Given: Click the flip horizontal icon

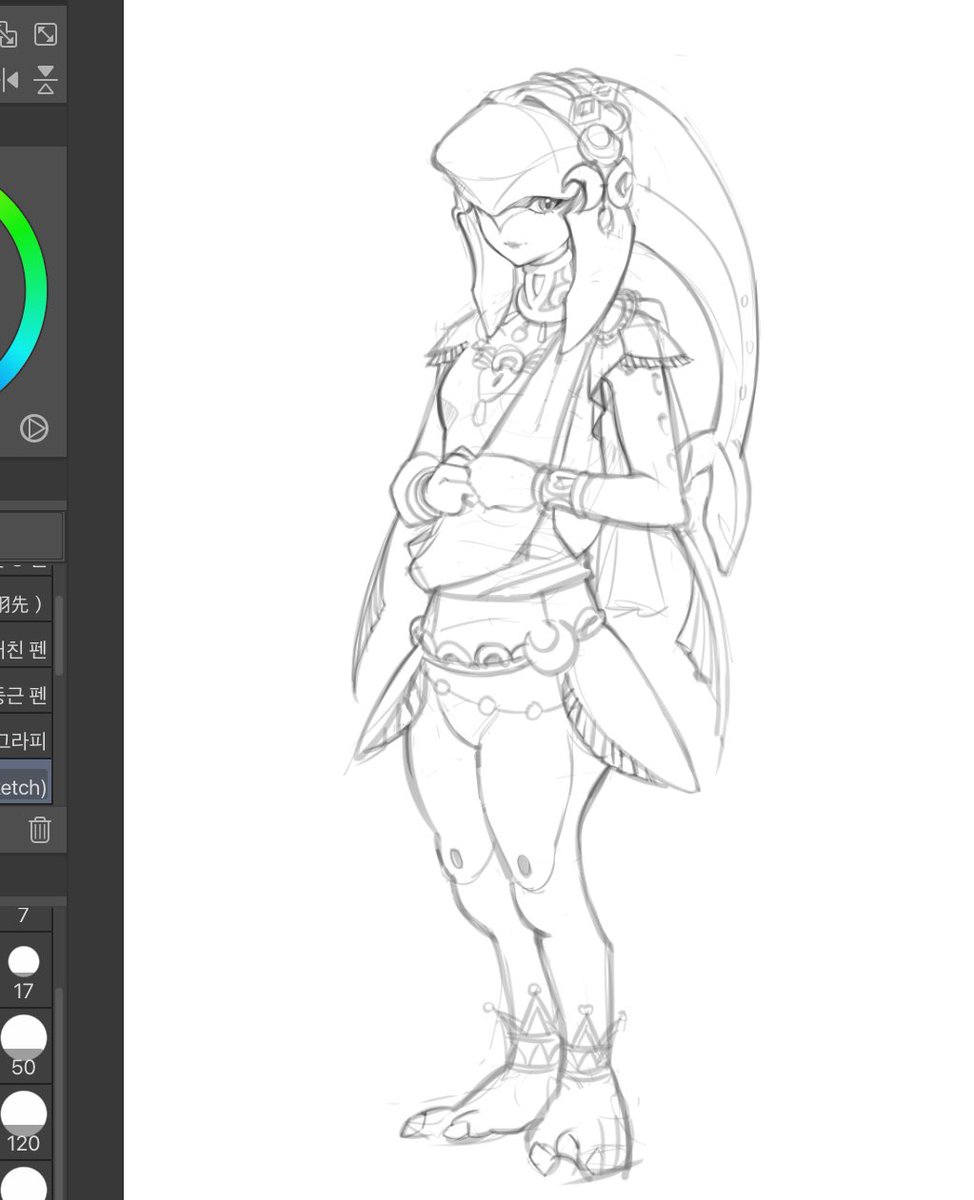Looking at the screenshot, I should click(x=8, y=79).
